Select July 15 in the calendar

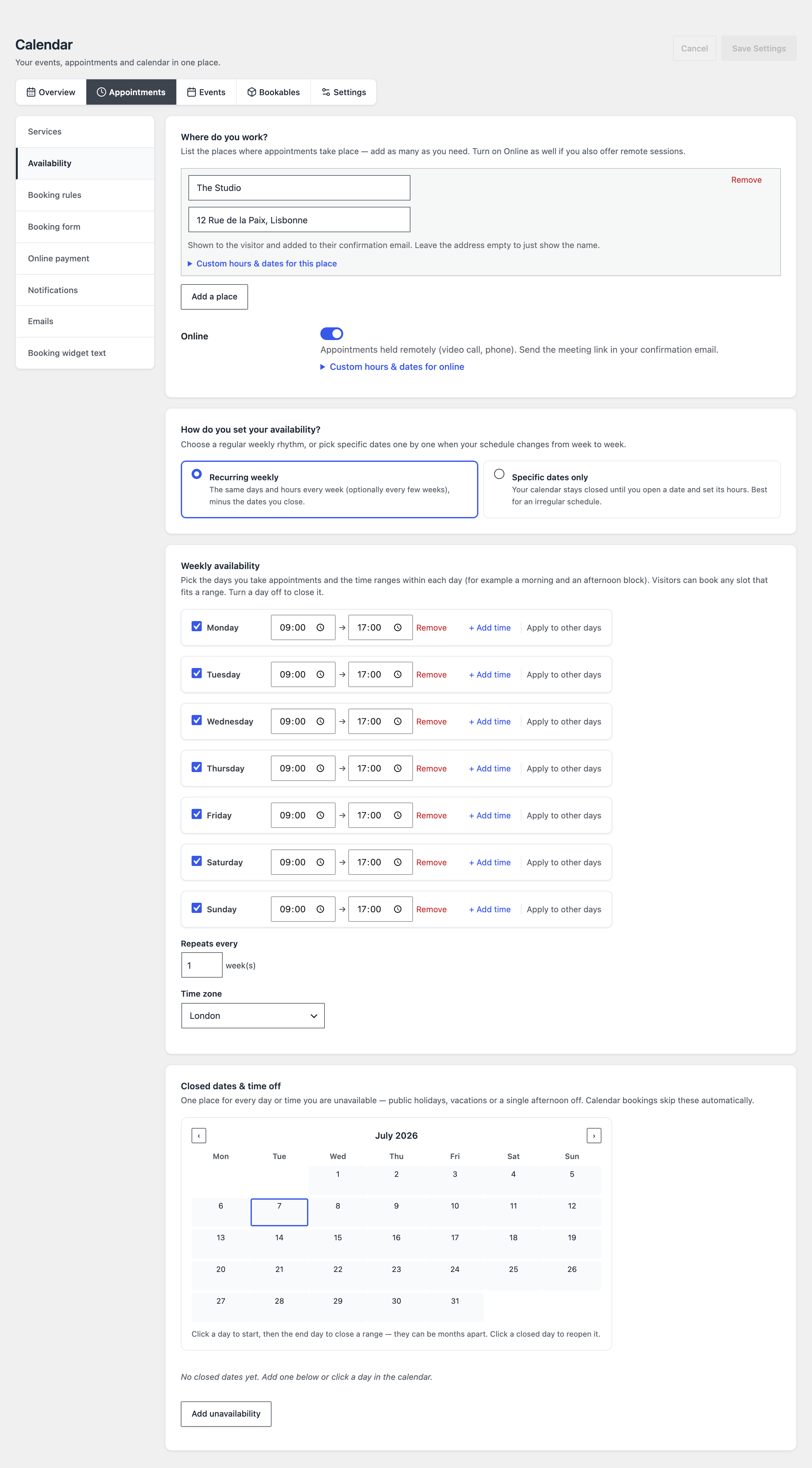coord(338,1243)
